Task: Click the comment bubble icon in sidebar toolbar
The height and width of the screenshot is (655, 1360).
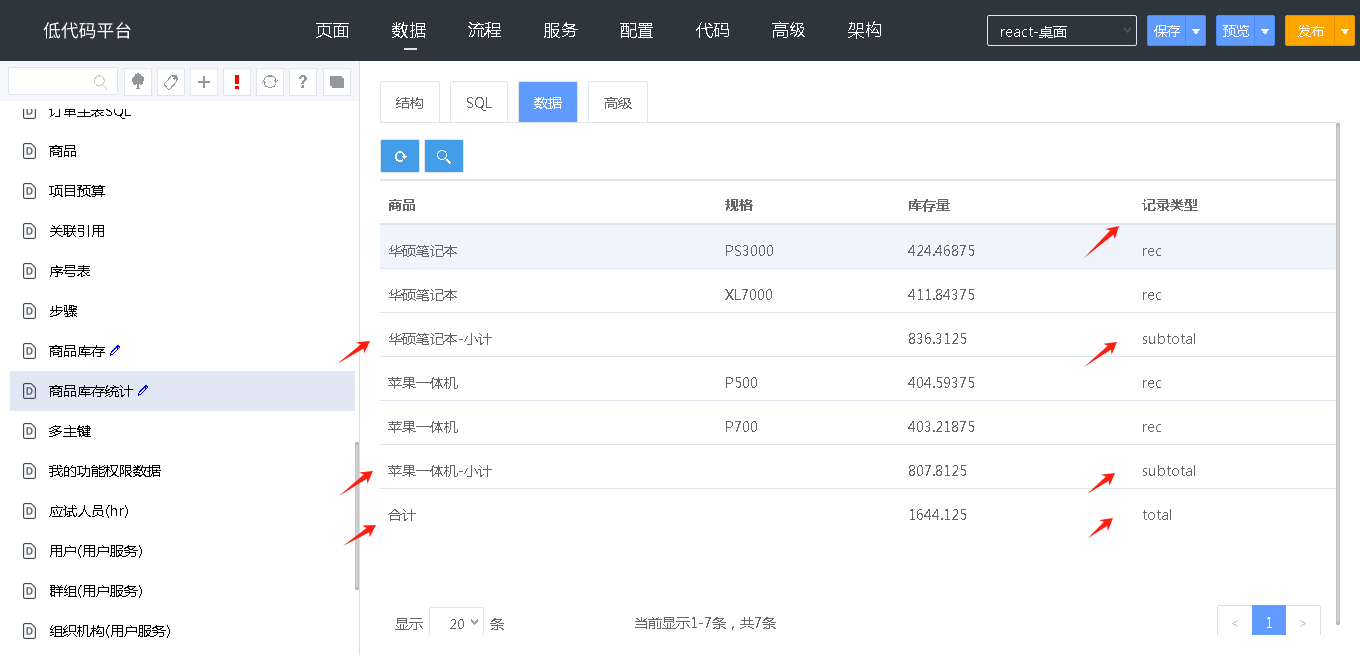Action: [x=336, y=82]
